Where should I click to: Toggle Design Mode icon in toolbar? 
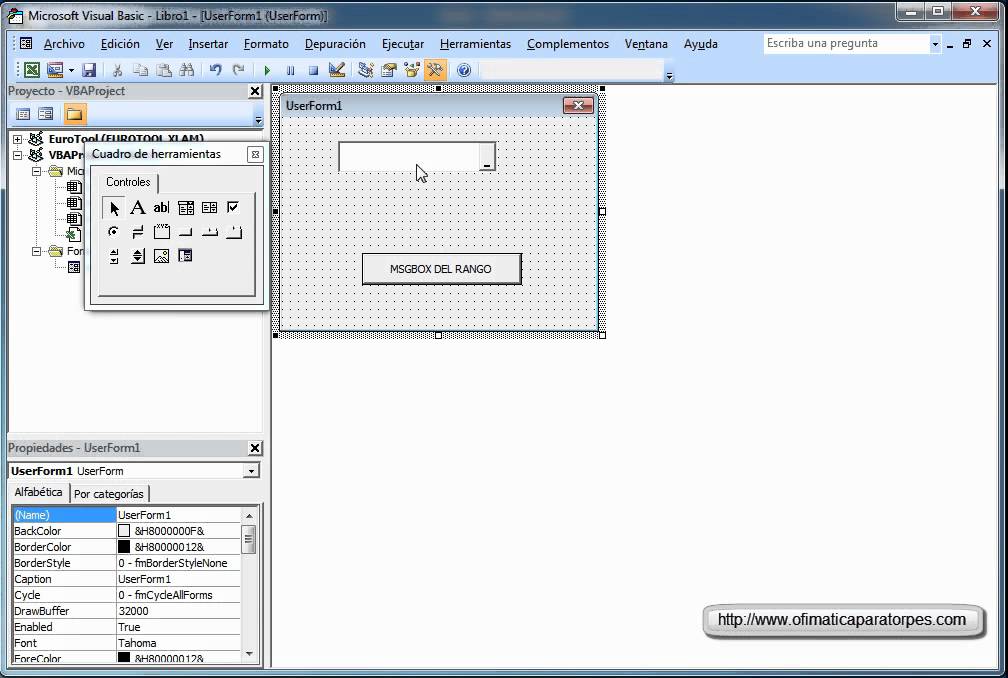coord(337,70)
